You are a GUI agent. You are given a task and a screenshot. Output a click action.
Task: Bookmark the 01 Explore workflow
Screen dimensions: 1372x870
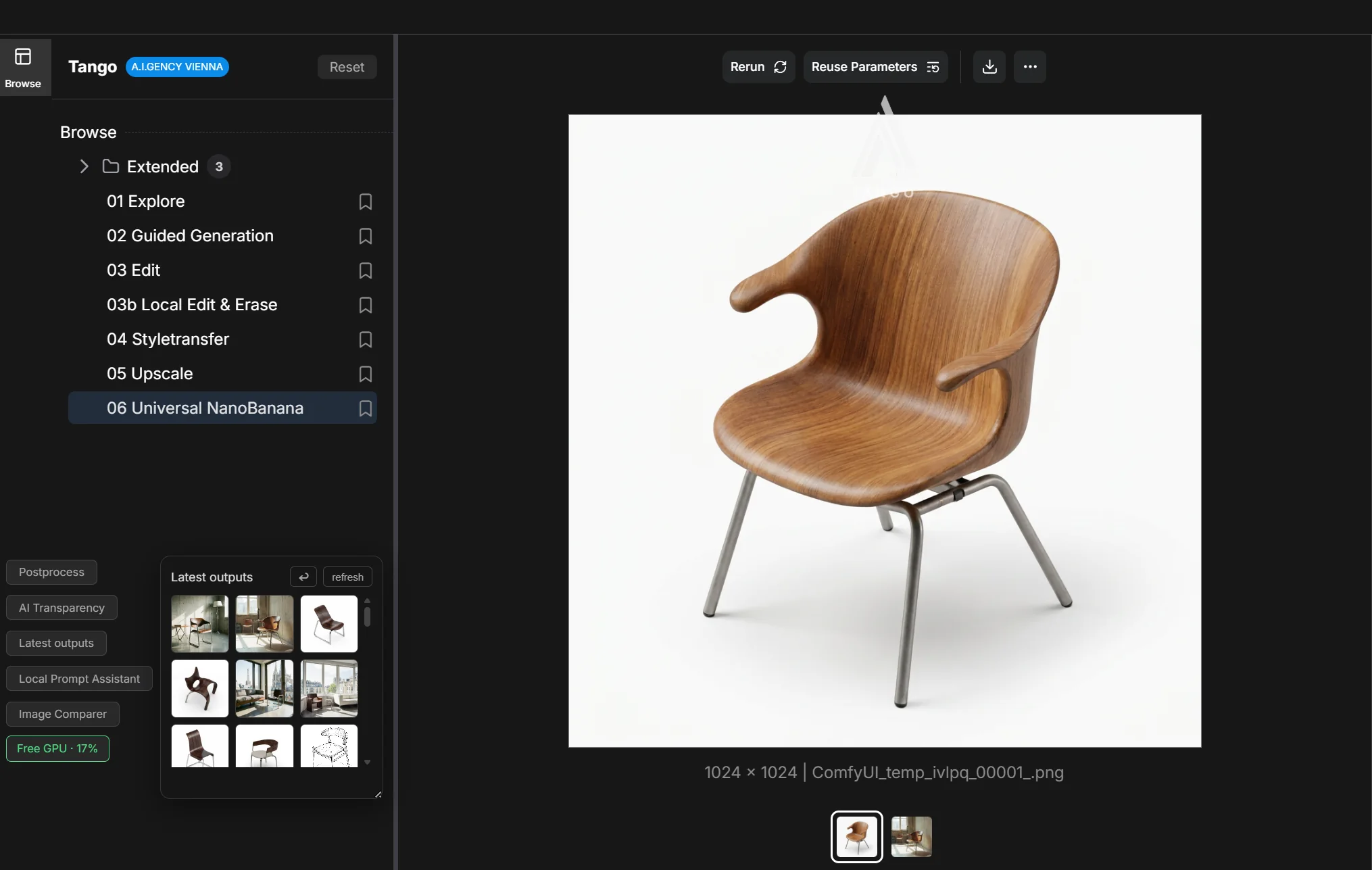tap(365, 201)
